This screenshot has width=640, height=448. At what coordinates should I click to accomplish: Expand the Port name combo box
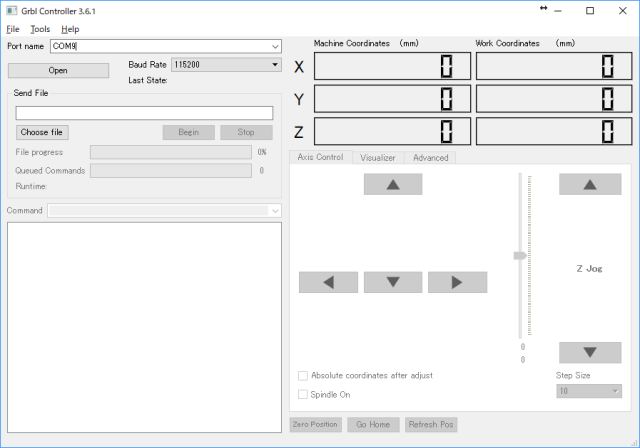pyautogui.click(x=276, y=47)
